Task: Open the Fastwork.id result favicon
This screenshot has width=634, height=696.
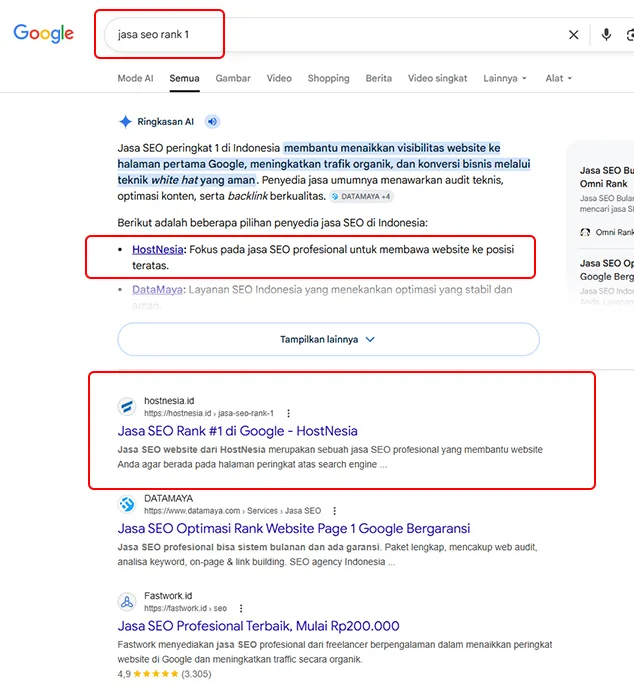Action: 127,602
